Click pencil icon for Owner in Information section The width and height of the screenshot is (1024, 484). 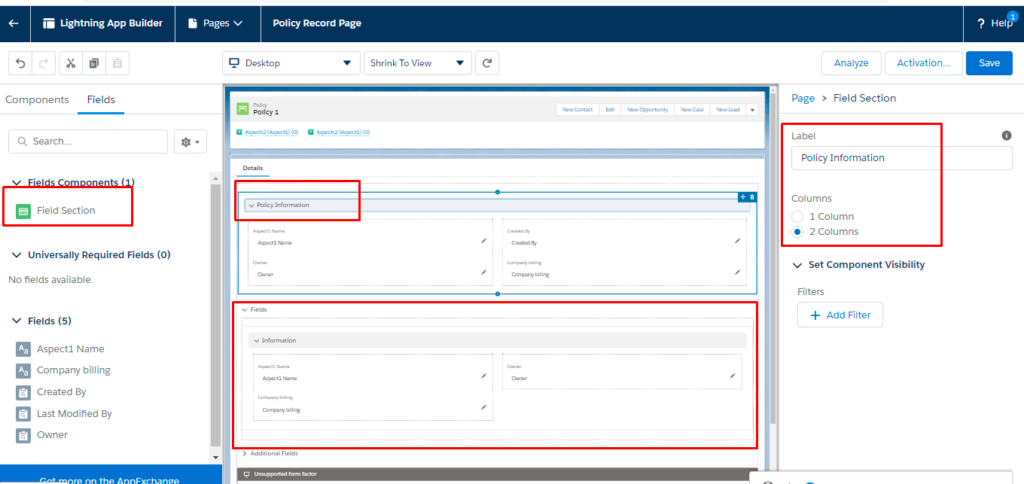coord(733,376)
